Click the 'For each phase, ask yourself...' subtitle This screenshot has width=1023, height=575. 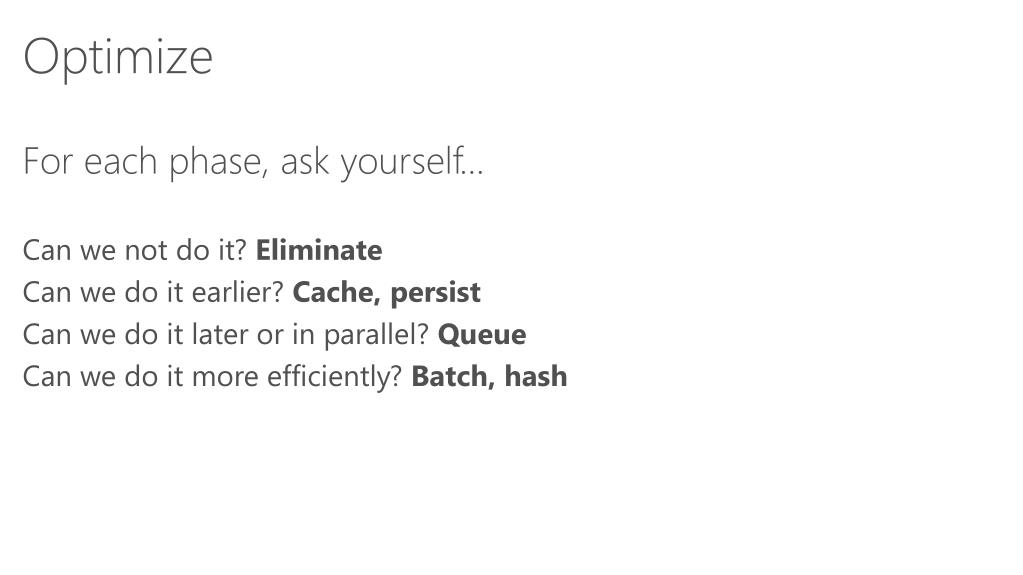tap(253, 162)
